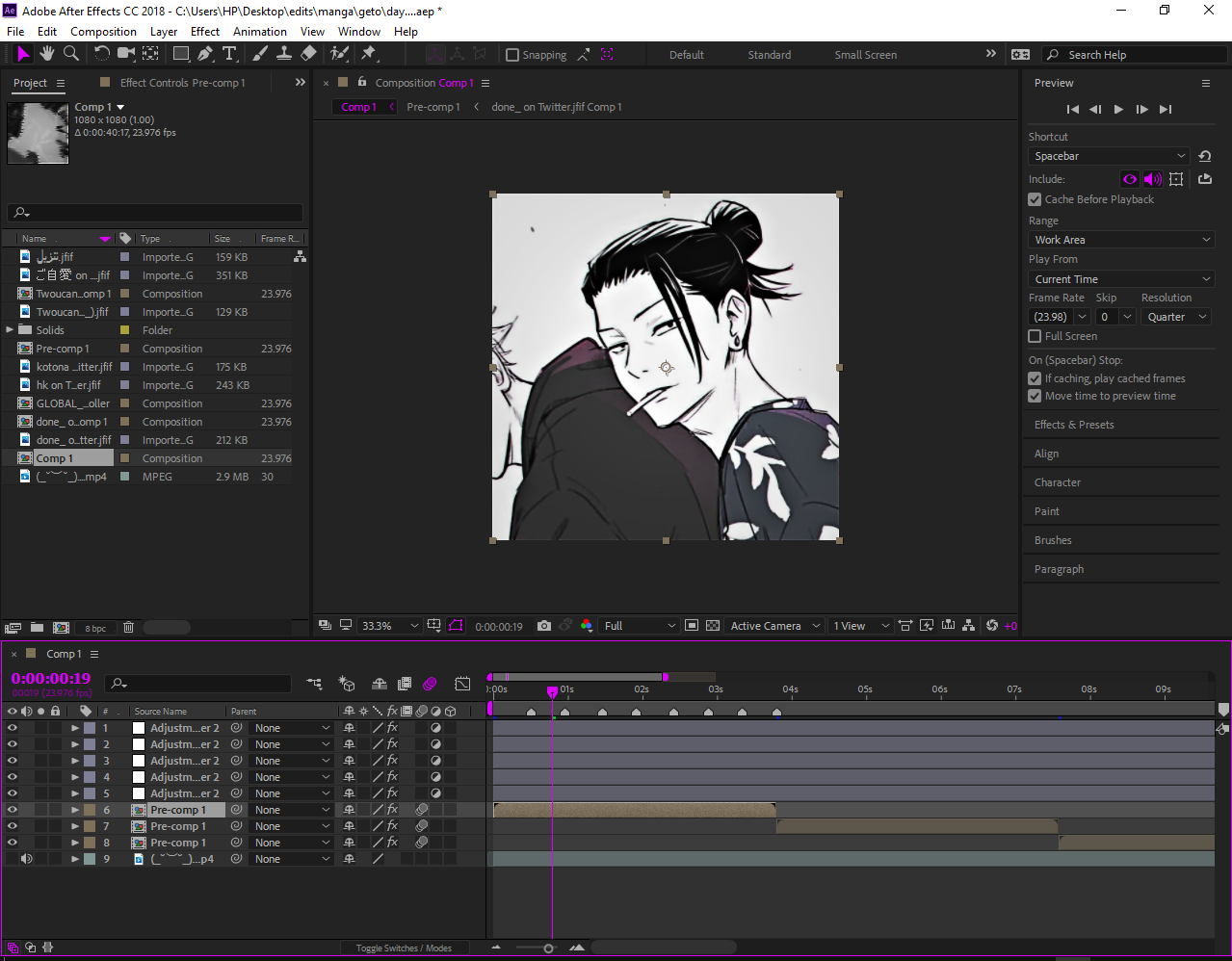This screenshot has height=961, width=1232.
Task: Select the Zoom tool in toolbar
Action: pyautogui.click(x=70, y=54)
